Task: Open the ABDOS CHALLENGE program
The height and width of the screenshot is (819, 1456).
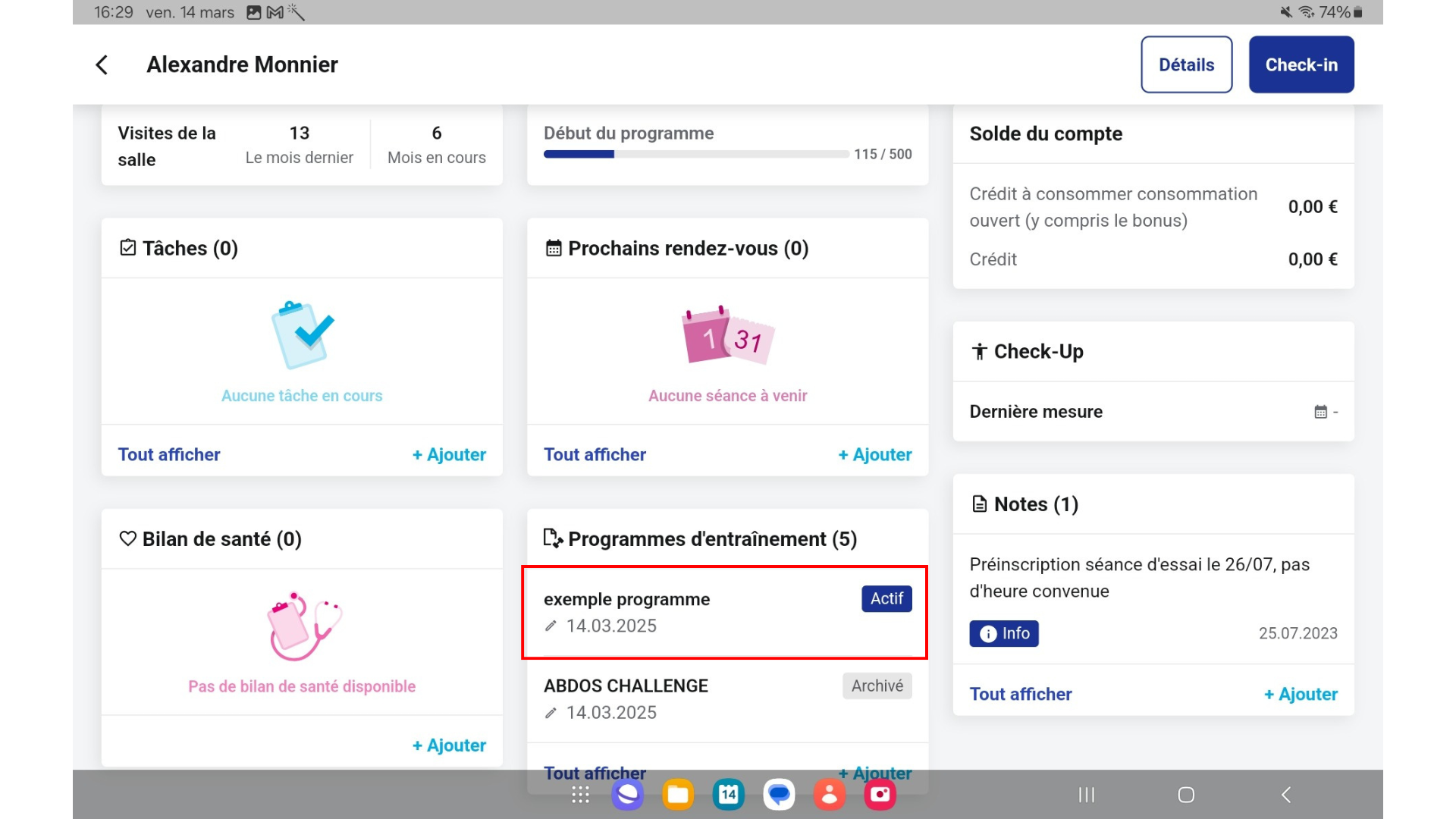Action: (x=727, y=699)
